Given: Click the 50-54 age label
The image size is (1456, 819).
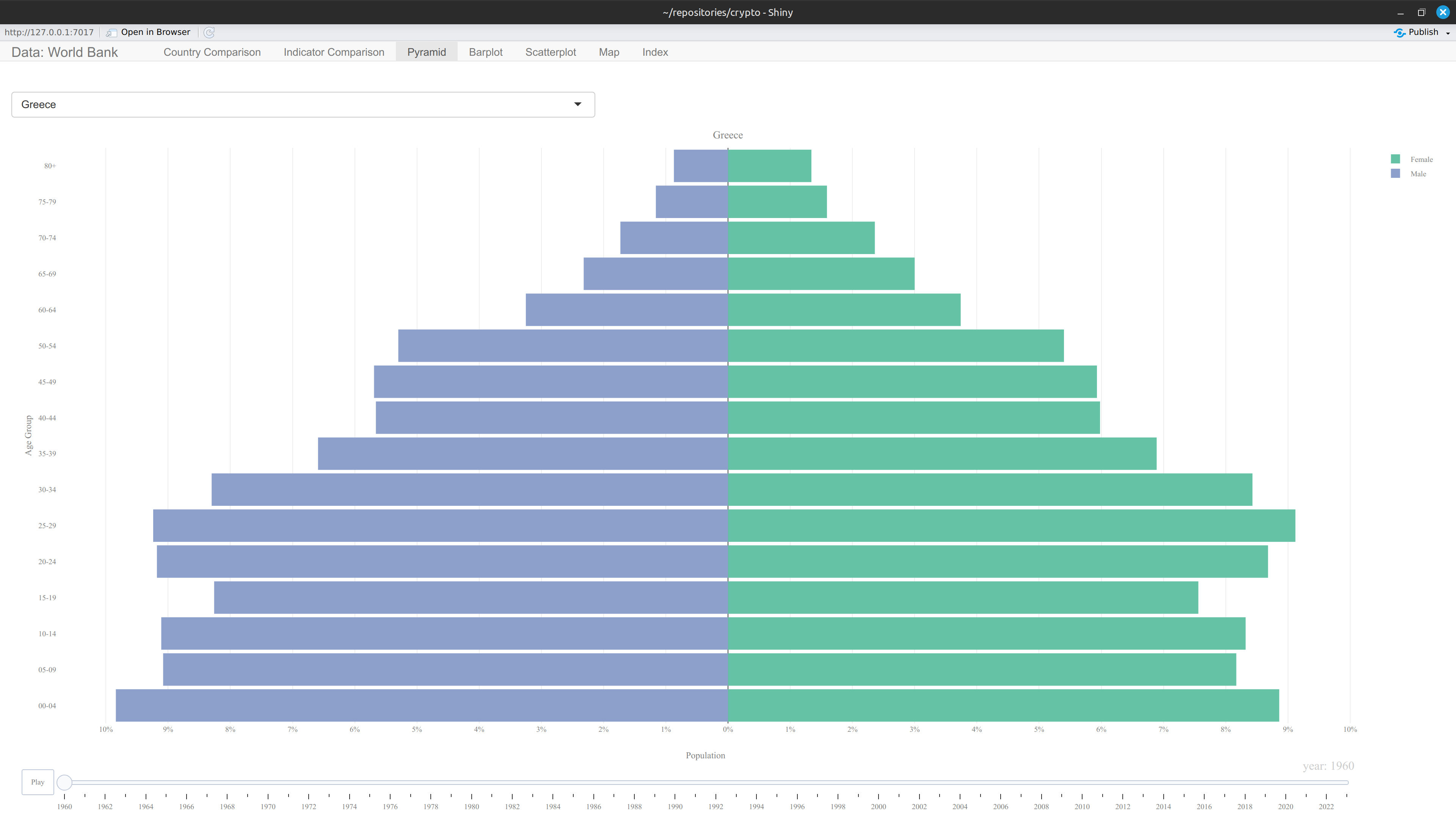Looking at the screenshot, I should pos(47,346).
